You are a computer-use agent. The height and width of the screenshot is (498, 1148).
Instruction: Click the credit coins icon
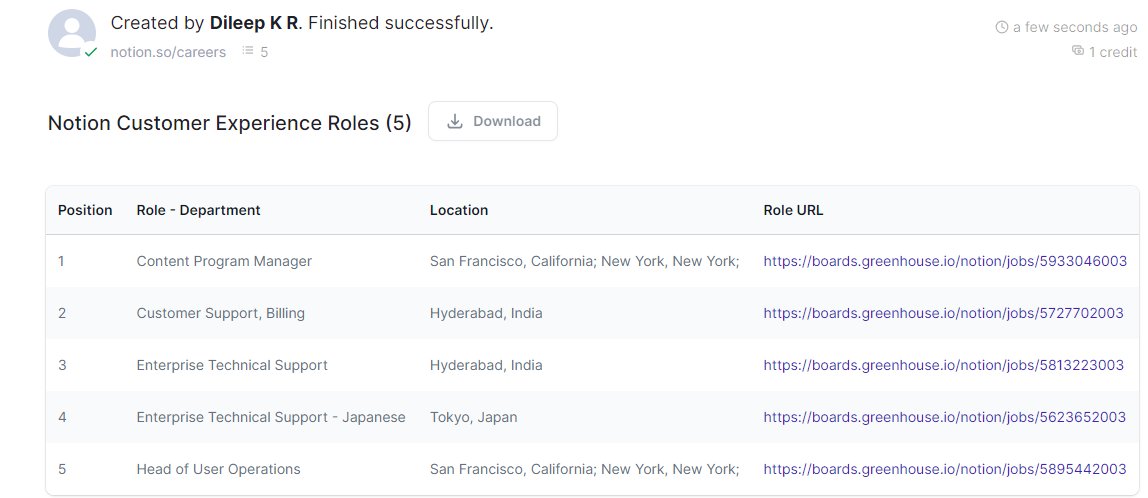1077,51
